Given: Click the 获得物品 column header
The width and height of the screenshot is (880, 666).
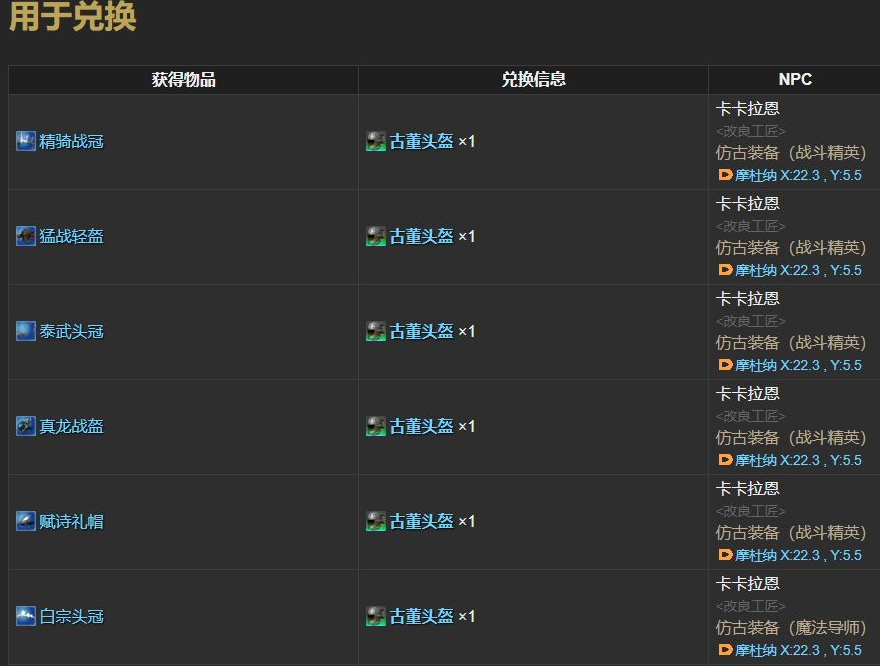Looking at the screenshot, I should tap(184, 80).
